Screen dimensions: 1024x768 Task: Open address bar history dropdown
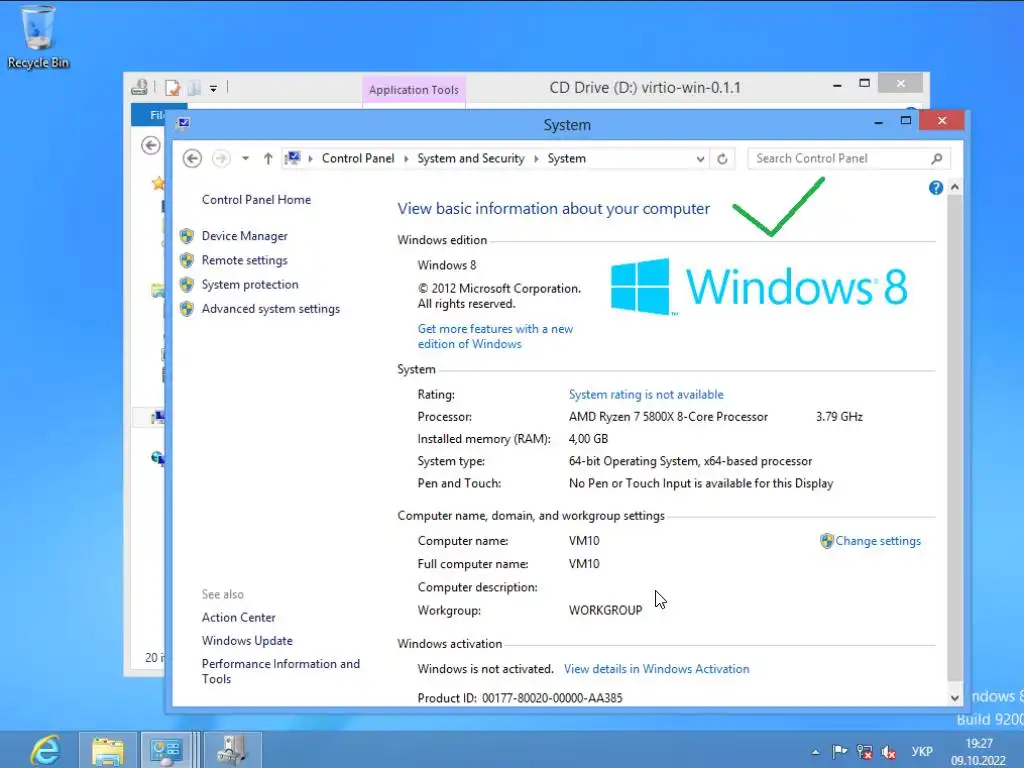[x=700, y=159]
